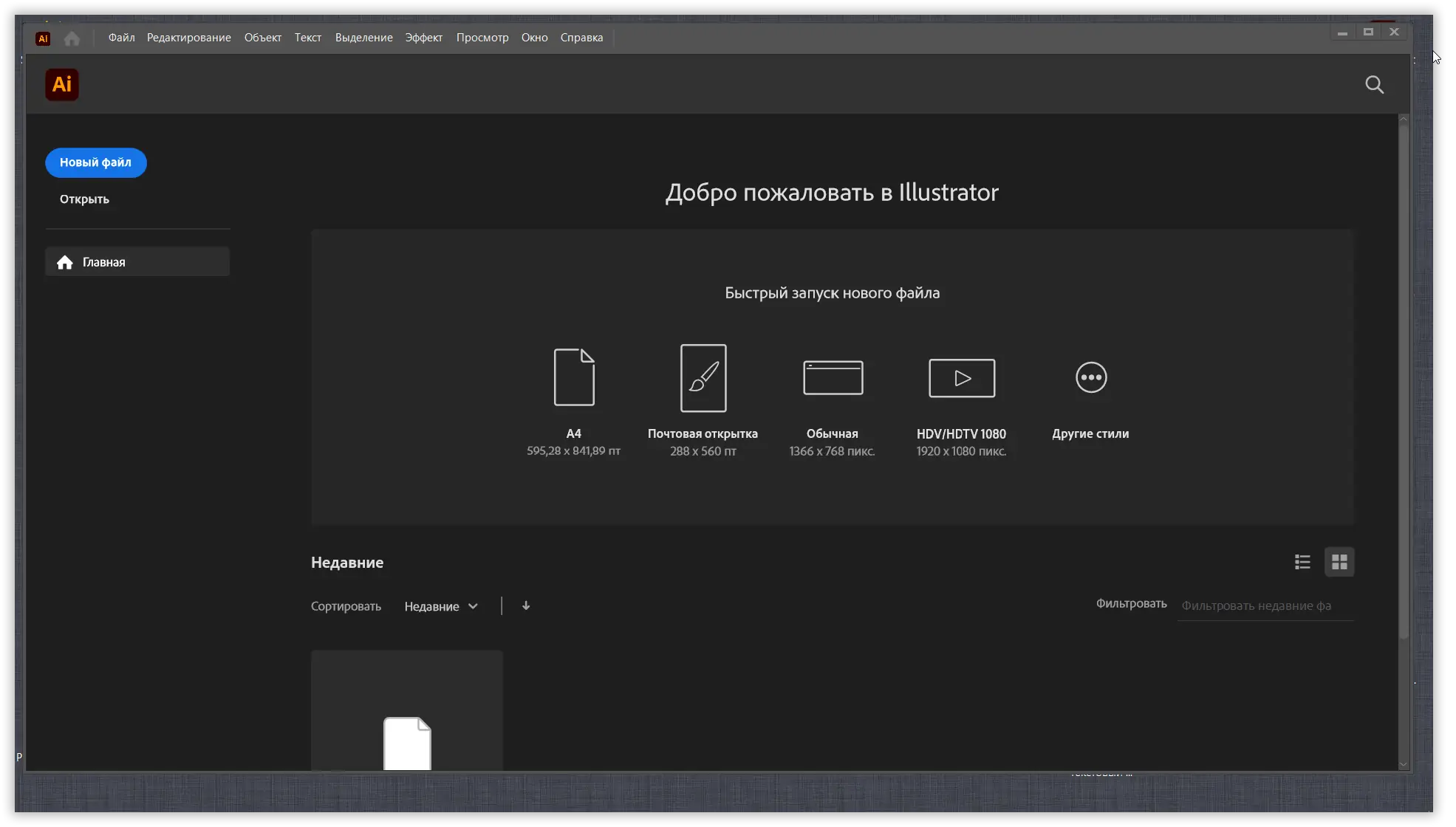Image resolution: width=1456 pixels, height=827 pixels.
Task: Create an A4 document from quick start
Action: click(574, 399)
